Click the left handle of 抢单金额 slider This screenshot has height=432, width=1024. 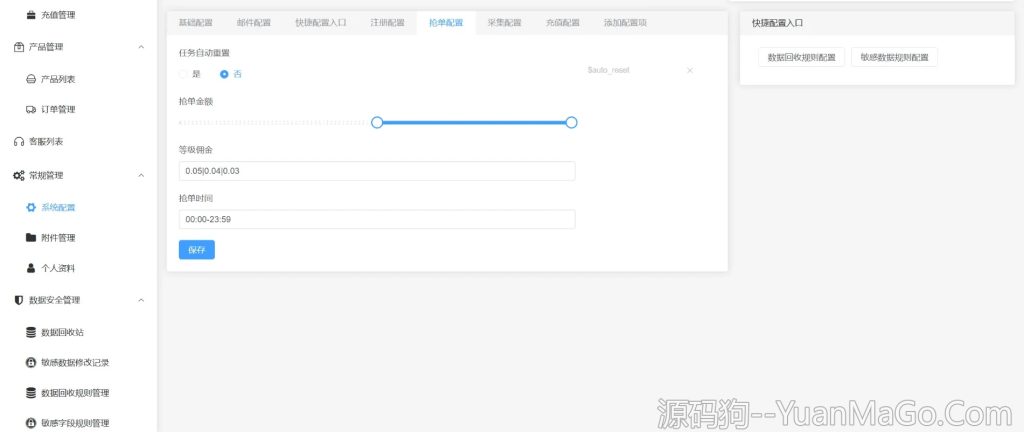(377, 123)
